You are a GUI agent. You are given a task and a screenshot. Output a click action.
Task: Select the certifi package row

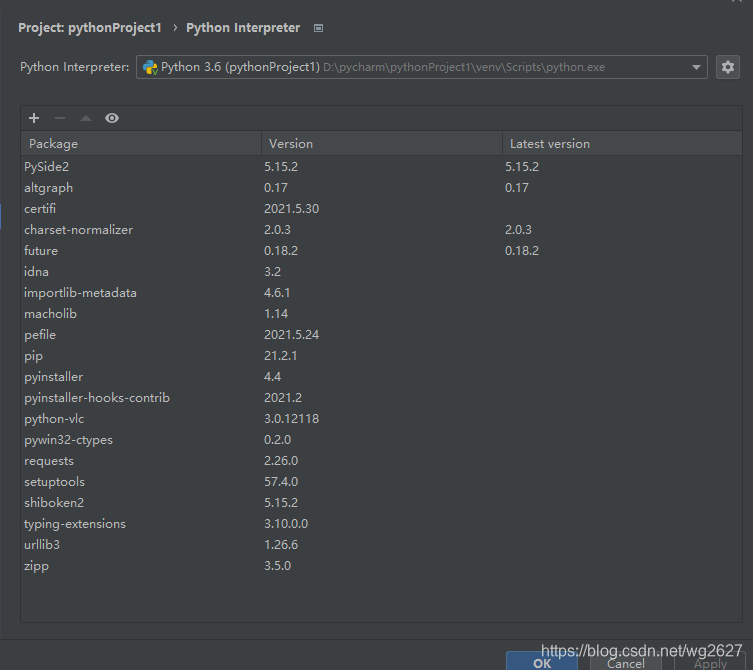[x=381, y=209]
